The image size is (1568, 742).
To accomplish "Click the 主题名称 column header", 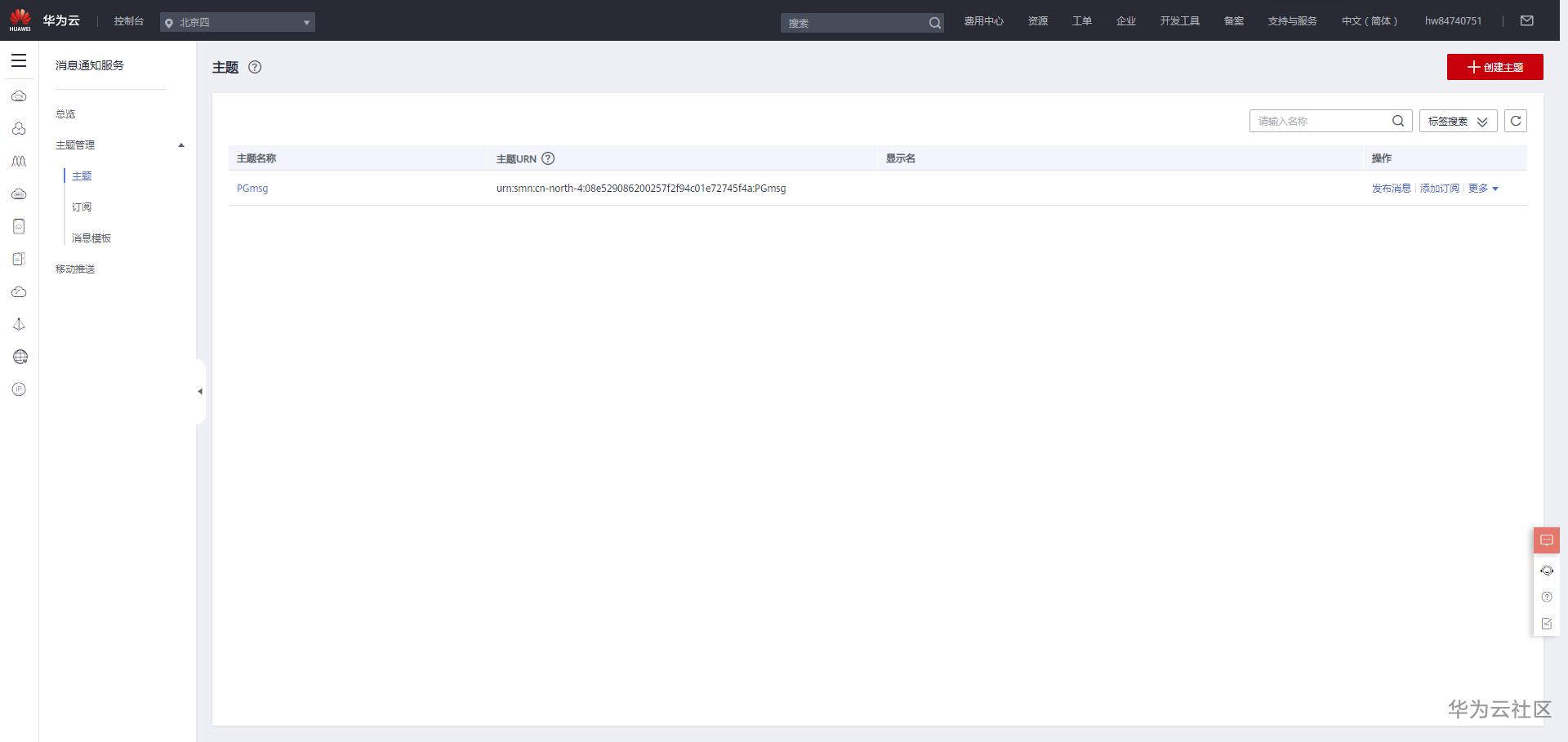I will coord(256,158).
